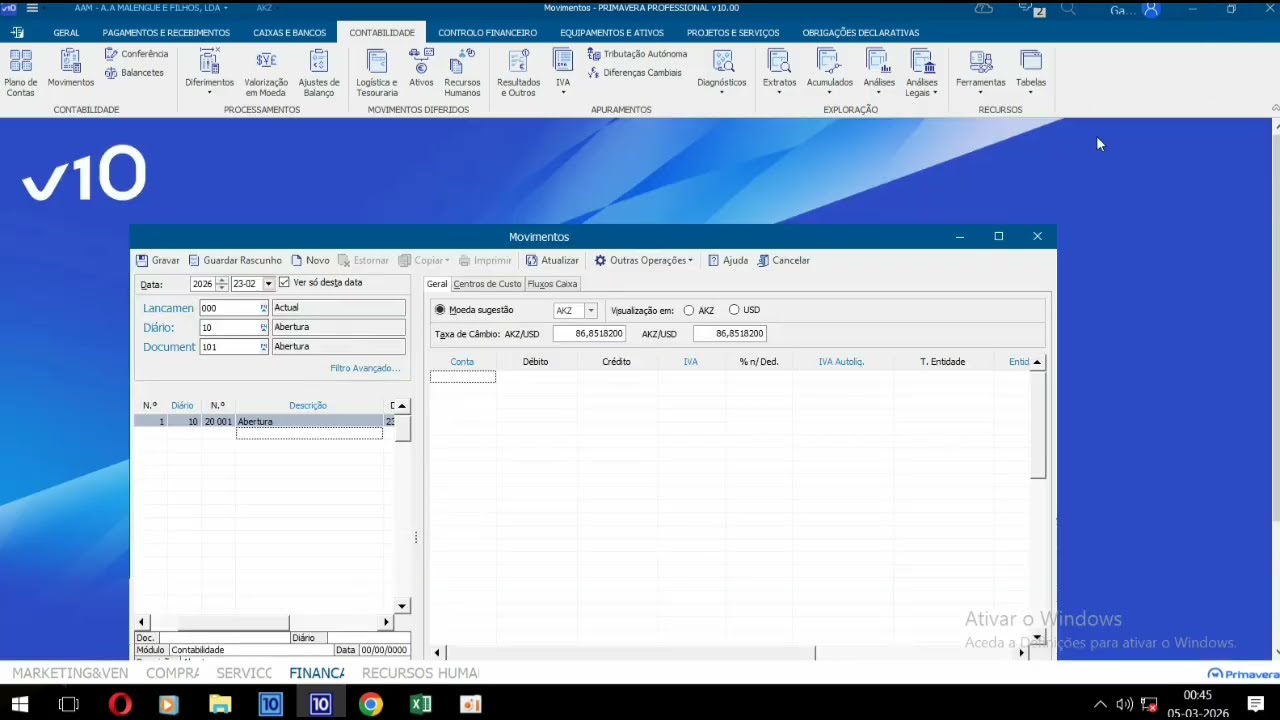The image size is (1280, 720).
Task: Open Plano de Contas in the ribbon
Action: 20,73
